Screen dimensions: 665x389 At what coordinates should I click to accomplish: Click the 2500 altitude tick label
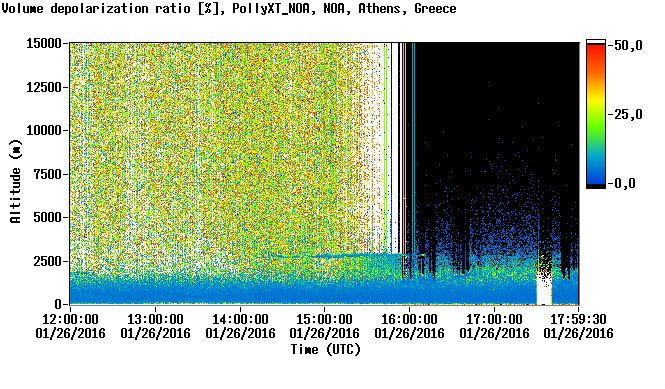point(48,261)
